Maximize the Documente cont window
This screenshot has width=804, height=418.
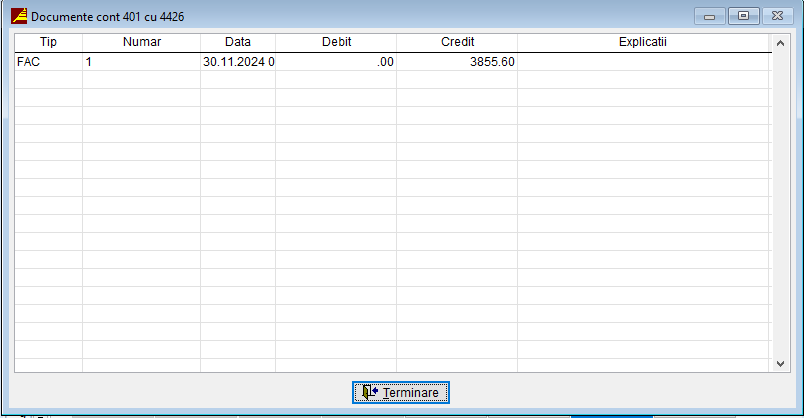[742, 16]
